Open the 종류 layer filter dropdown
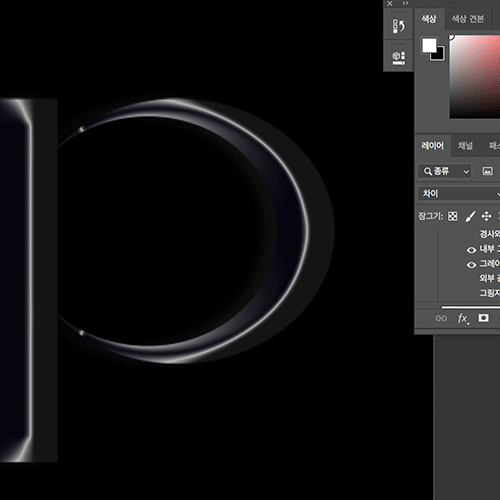 pos(445,171)
